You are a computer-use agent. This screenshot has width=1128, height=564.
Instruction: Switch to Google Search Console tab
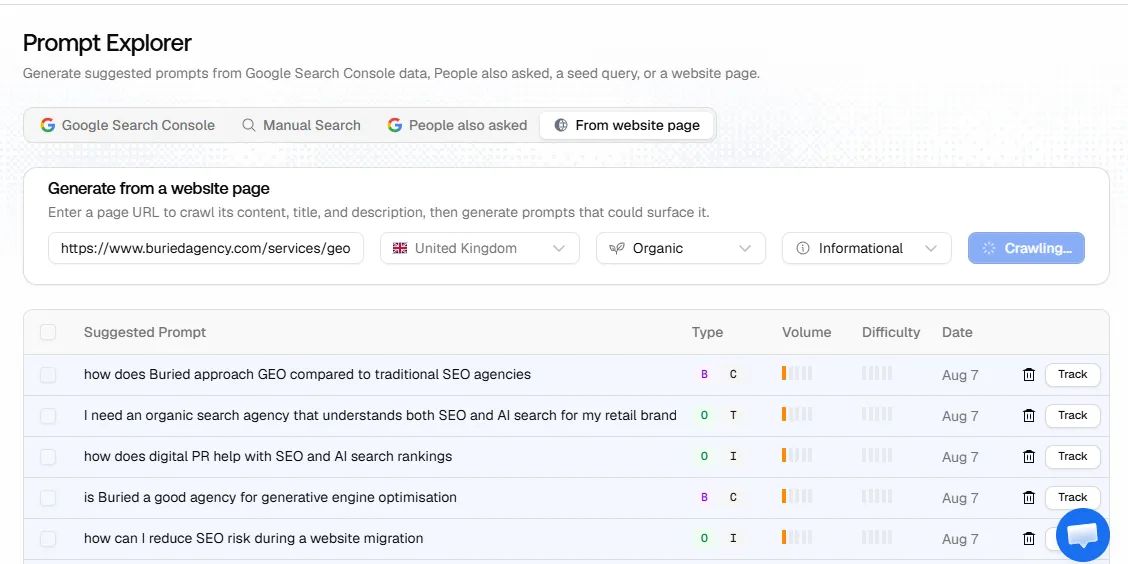(x=127, y=125)
